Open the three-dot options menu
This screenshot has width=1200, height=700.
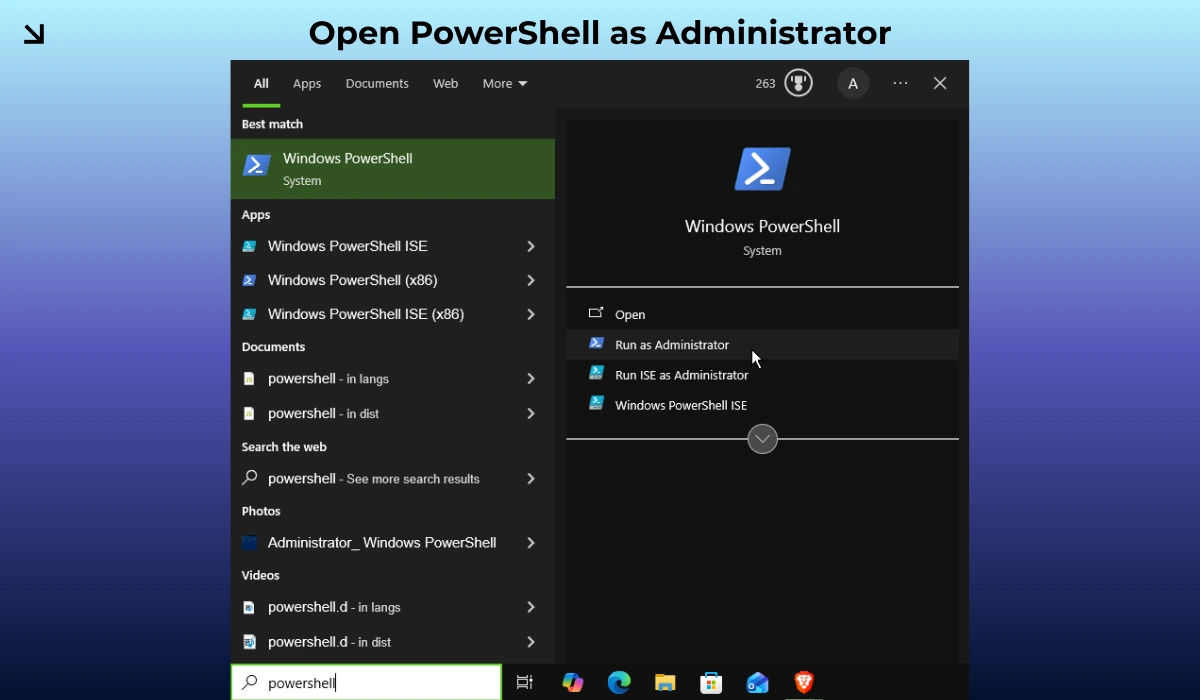point(900,83)
